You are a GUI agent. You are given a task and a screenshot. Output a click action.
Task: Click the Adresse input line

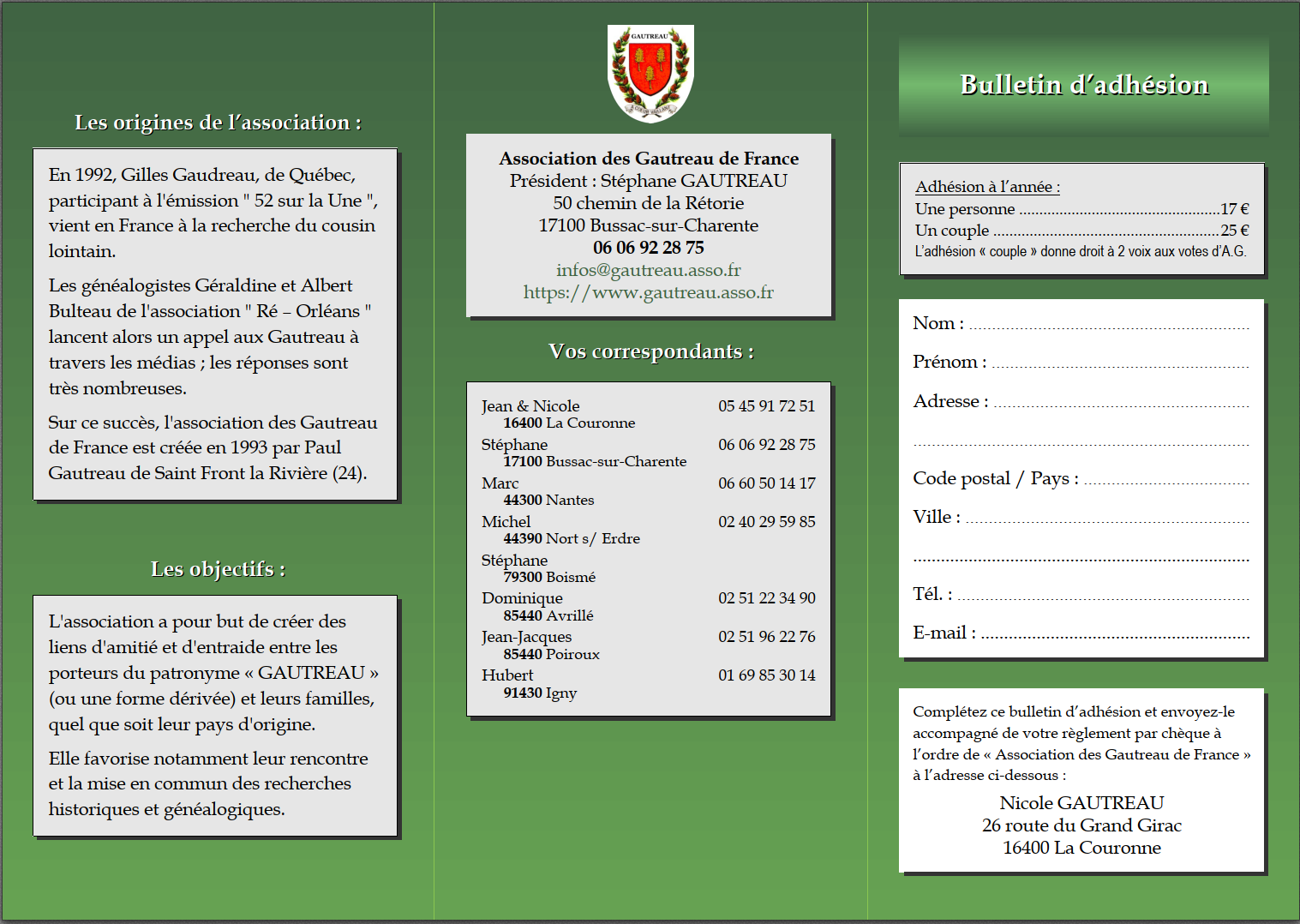(x=1120, y=403)
